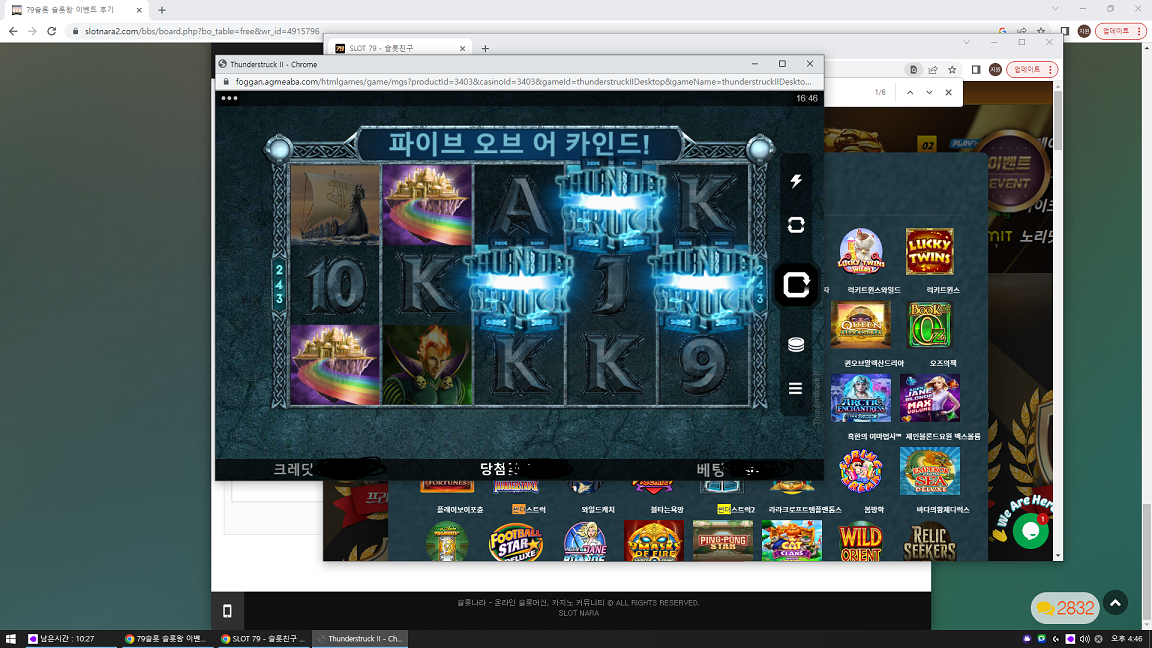Image resolution: width=1152 pixels, height=648 pixels.
Task: Open the Agent Jane Blonde thumbnail in bottom row
Action: [x=585, y=541]
